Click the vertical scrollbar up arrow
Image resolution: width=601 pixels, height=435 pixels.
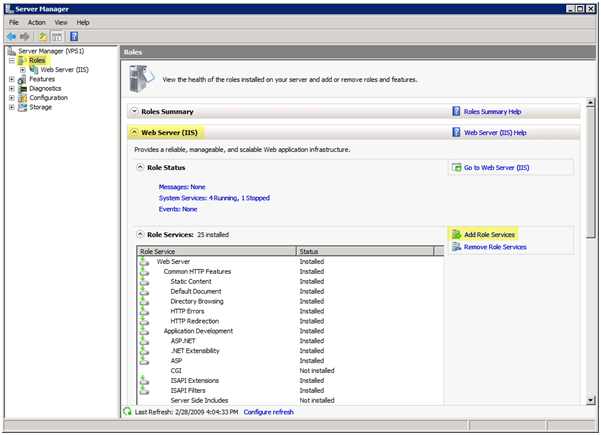click(x=590, y=102)
